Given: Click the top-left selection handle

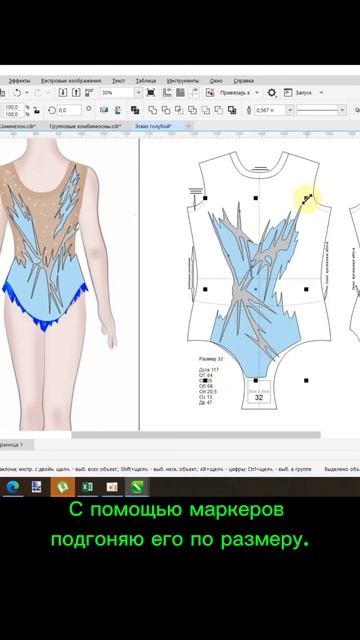Looking at the screenshot, I should pyautogui.click(x=205, y=198).
